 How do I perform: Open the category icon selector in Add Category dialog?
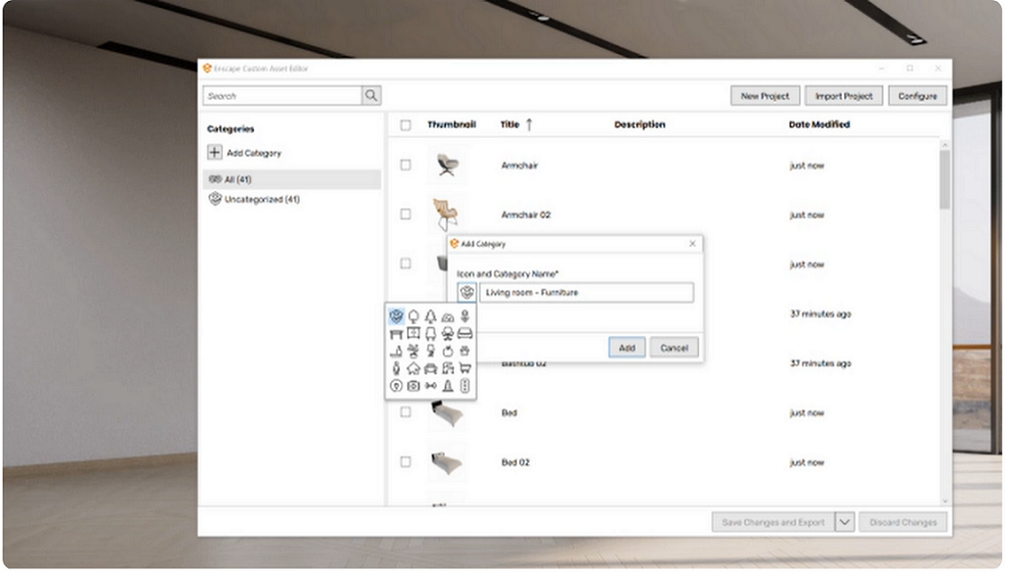pos(467,292)
